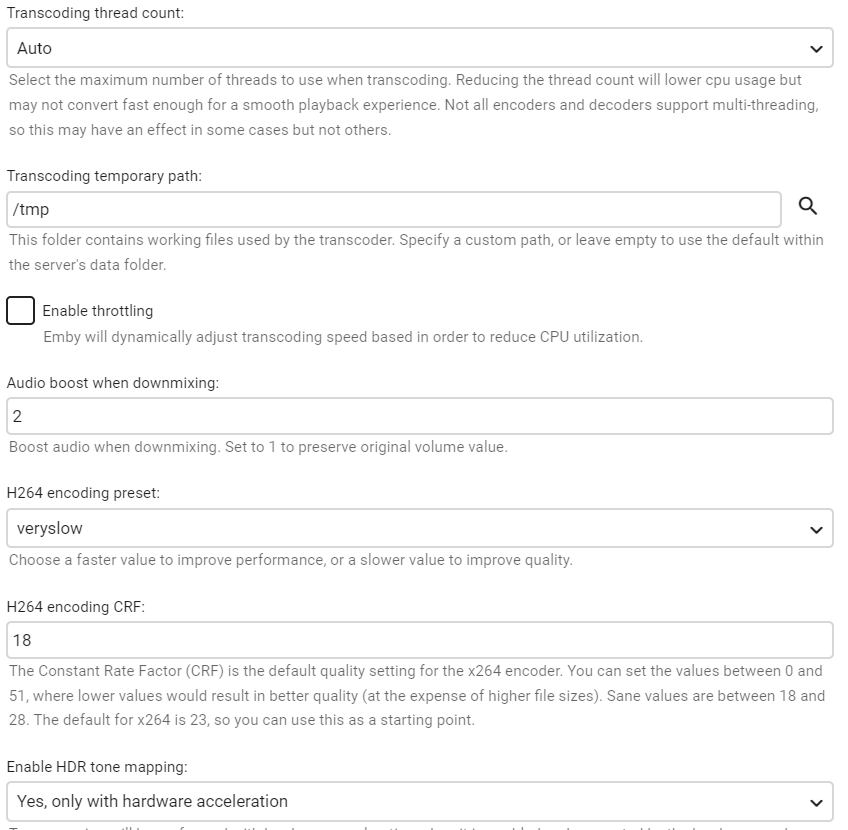Screen dimensions: 848x830
Task: Click into the Audio boost when downmixing field
Action: pos(419,416)
